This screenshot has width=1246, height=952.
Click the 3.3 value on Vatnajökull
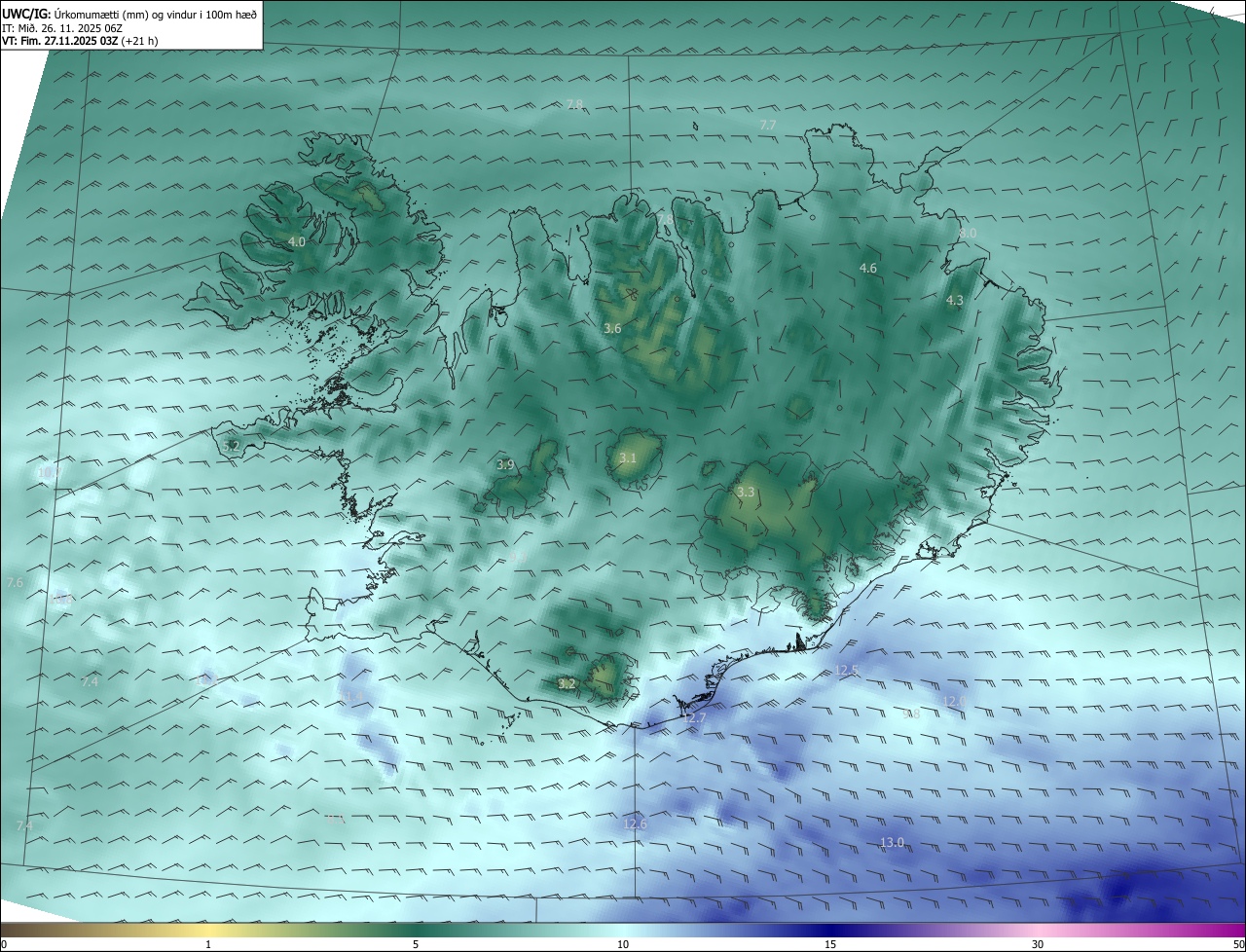tap(746, 493)
